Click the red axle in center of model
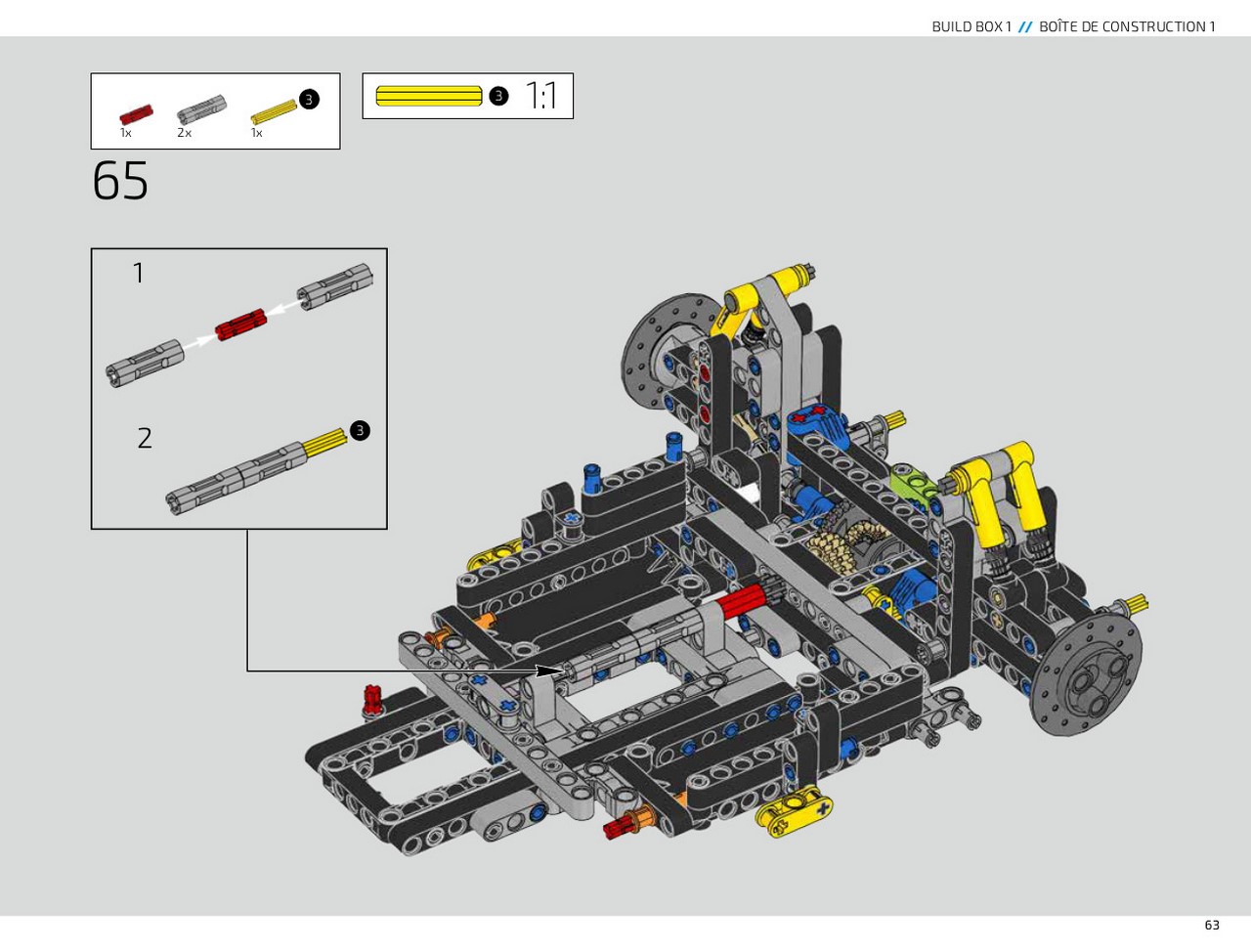This screenshot has width=1251, height=952. (745, 601)
